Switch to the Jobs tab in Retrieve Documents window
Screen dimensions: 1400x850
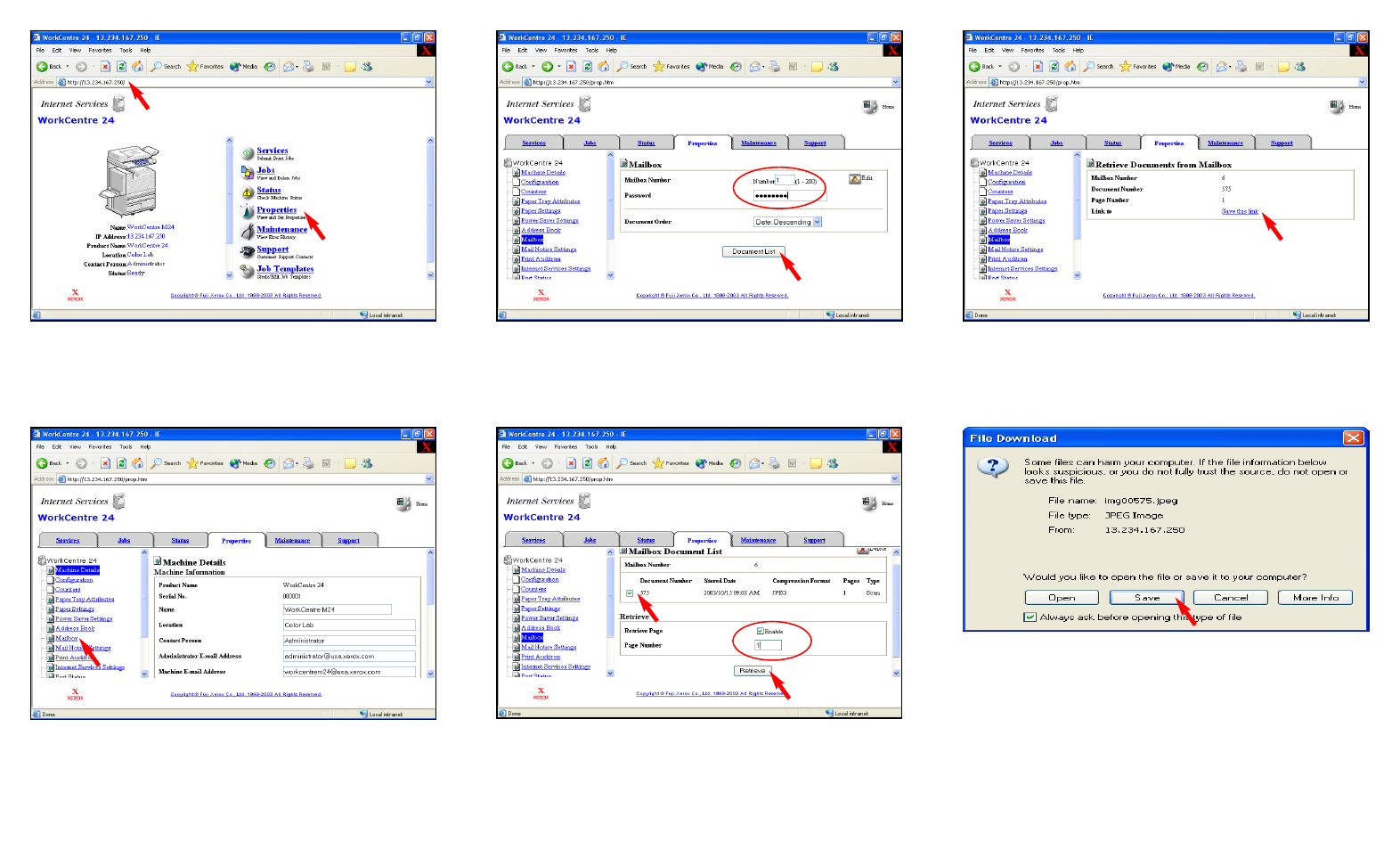click(x=1056, y=143)
